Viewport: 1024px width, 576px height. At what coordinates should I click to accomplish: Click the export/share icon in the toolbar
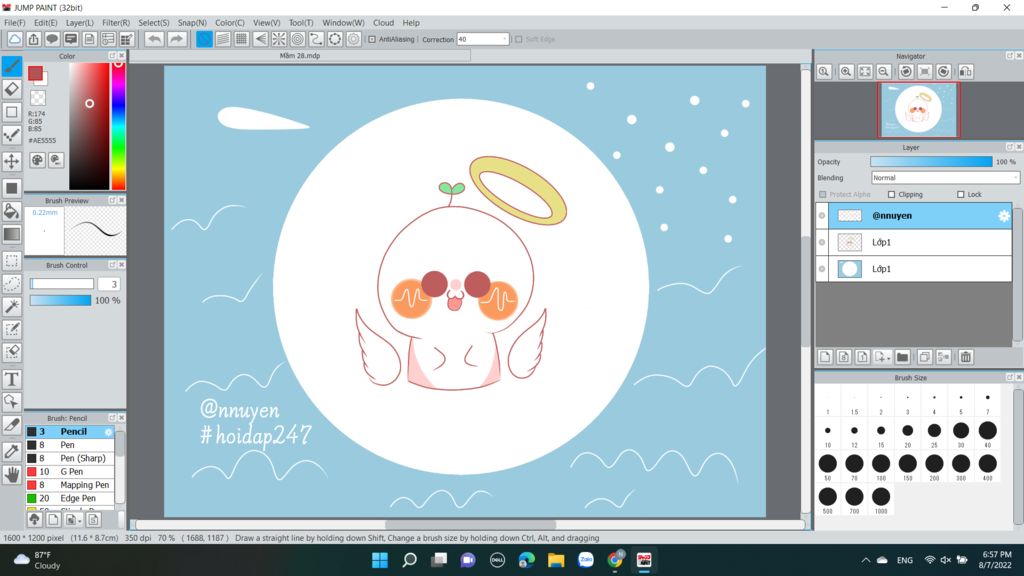coord(33,39)
